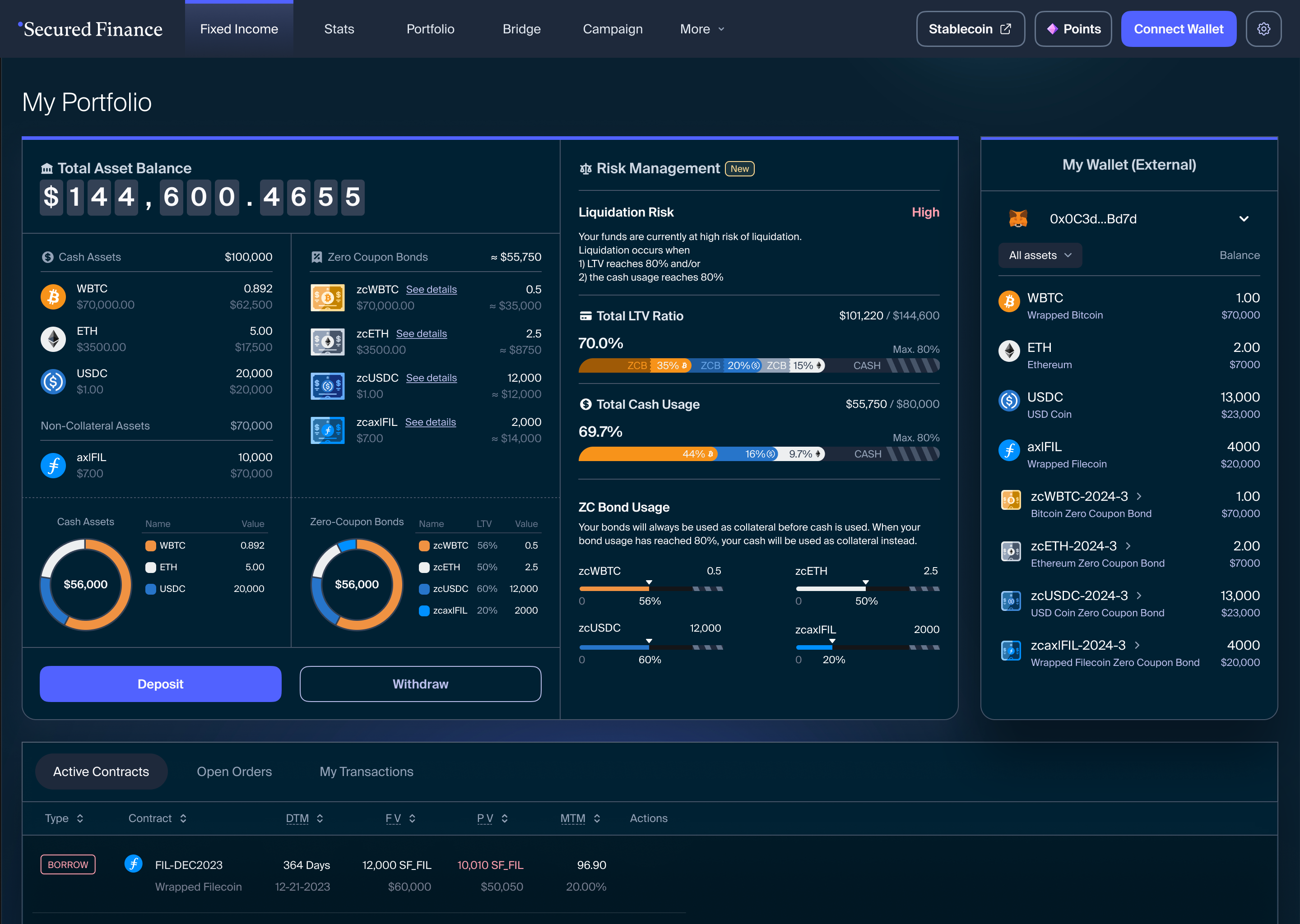The width and height of the screenshot is (1300, 924).
Task: Click the MetaMask fox wallet icon
Action: pyautogui.click(x=1018, y=219)
